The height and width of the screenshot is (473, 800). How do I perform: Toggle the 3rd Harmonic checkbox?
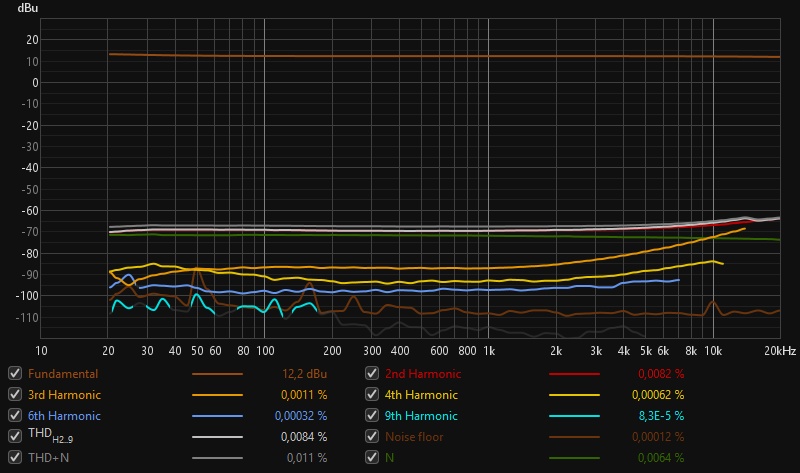(x=15, y=394)
